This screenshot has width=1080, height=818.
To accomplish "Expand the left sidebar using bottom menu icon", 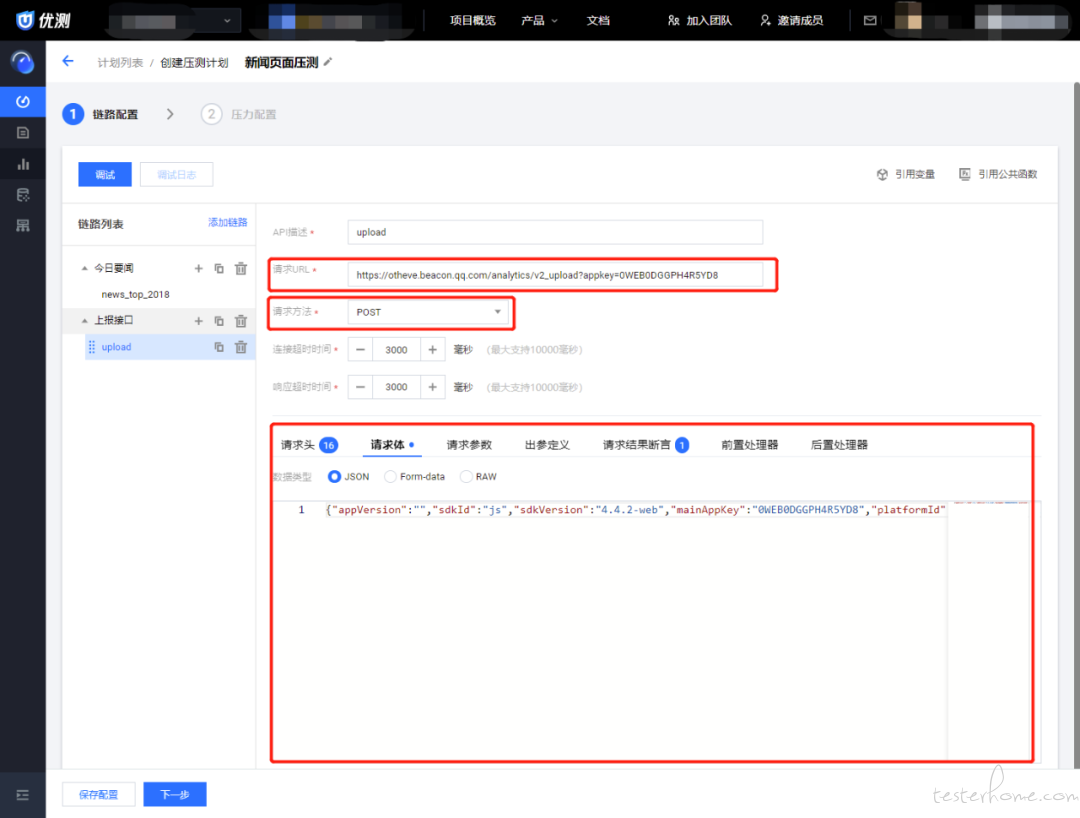I will pyautogui.click(x=22, y=795).
